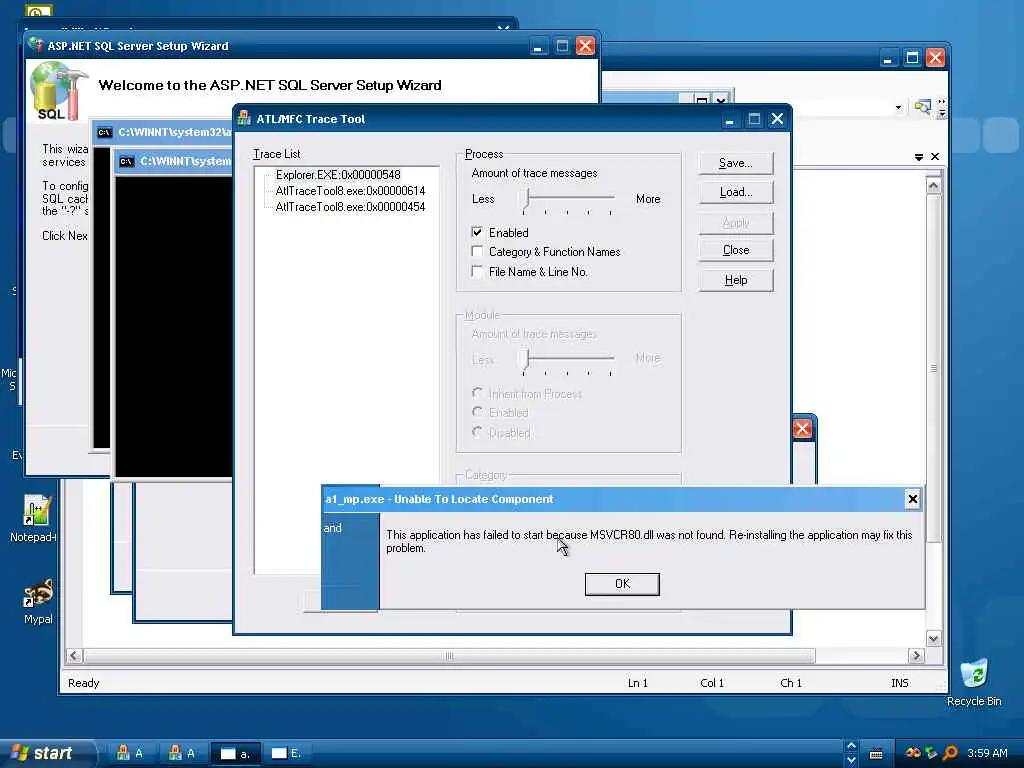Click the Close button in Trace Tool
The height and width of the screenshot is (768, 1024).
735,250
